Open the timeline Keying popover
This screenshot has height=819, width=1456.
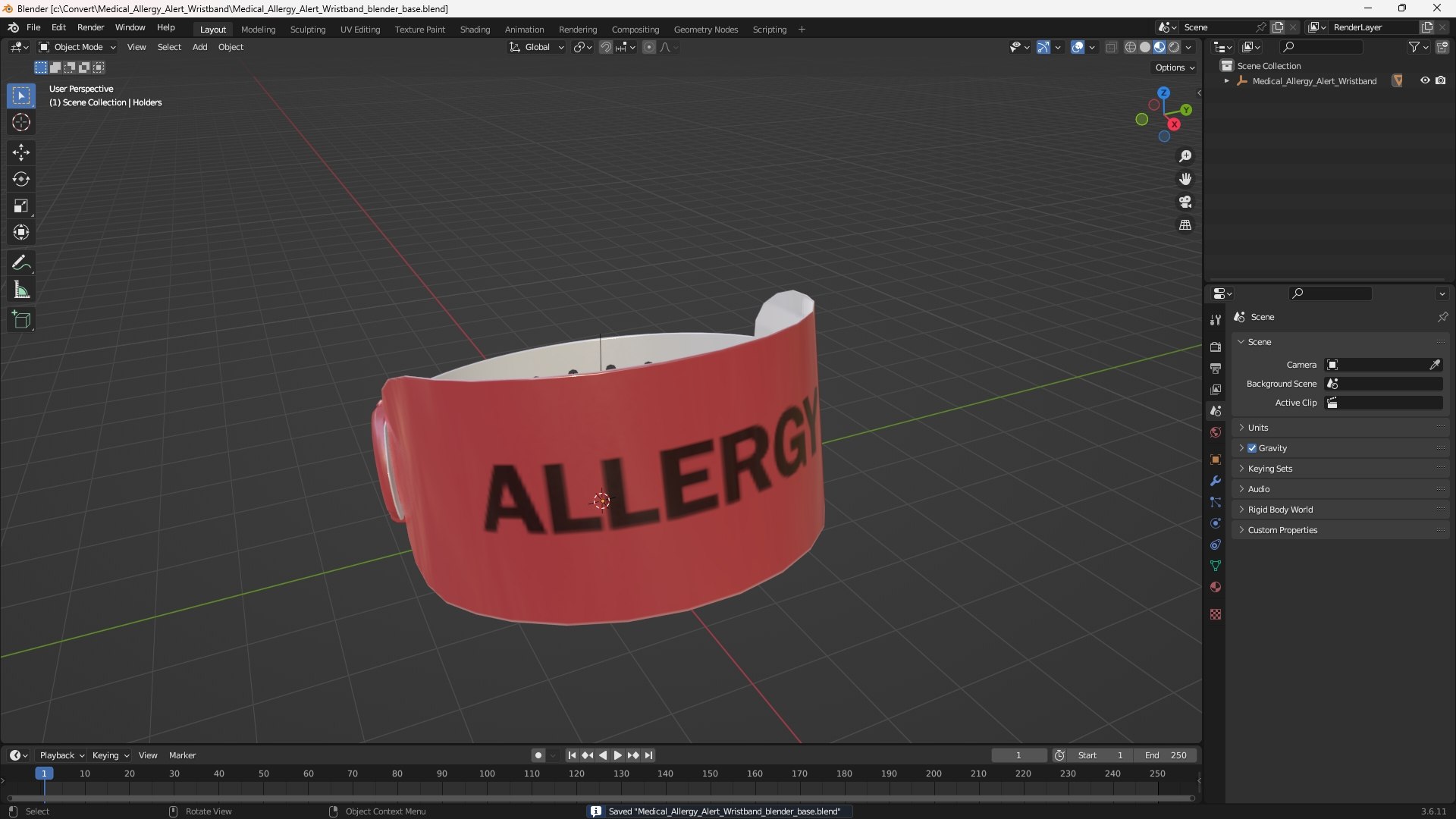click(110, 755)
